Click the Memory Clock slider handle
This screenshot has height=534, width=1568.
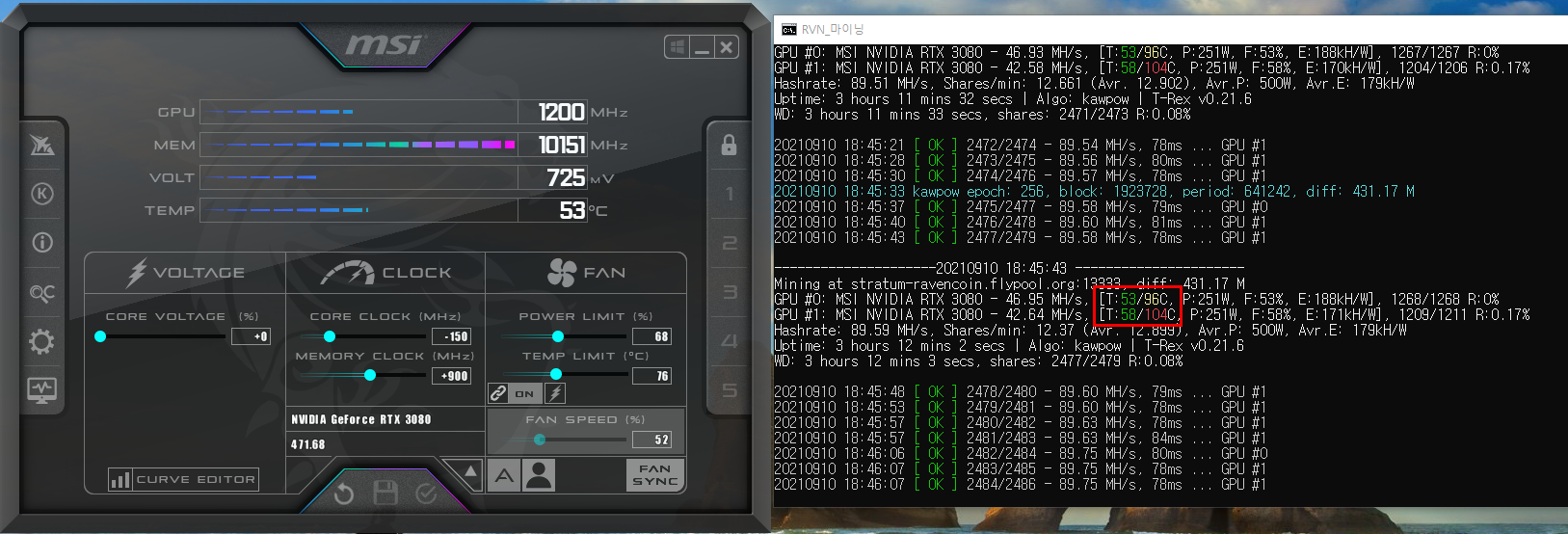click(370, 375)
